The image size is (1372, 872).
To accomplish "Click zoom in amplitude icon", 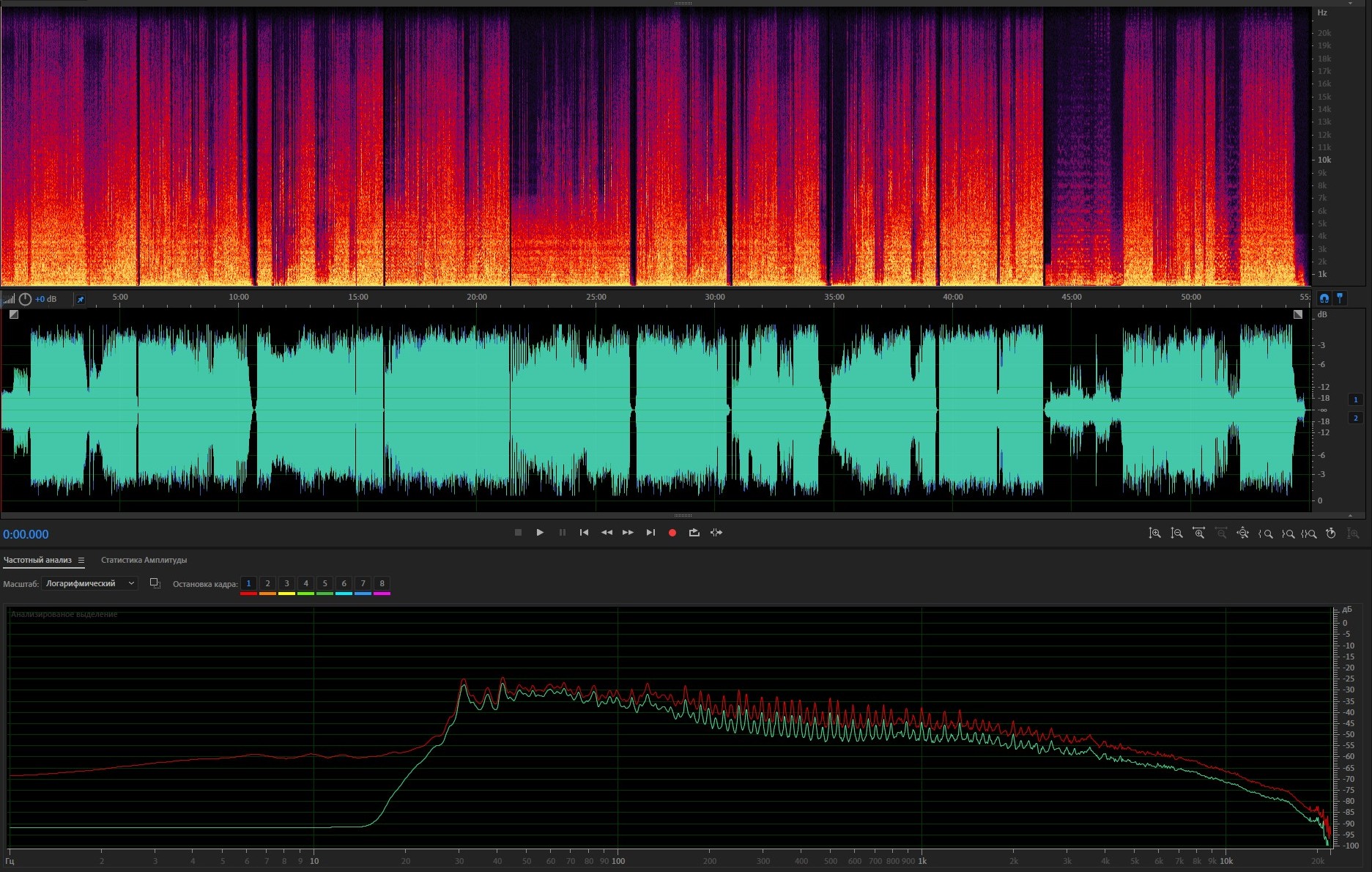I will click(x=1154, y=533).
